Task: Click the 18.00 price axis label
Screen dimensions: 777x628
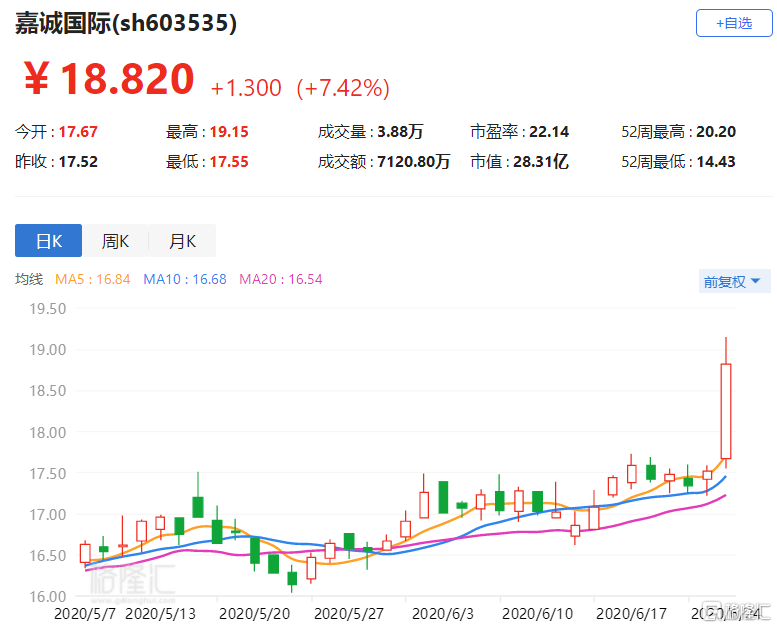Action: pyautogui.click(x=48, y=433)
